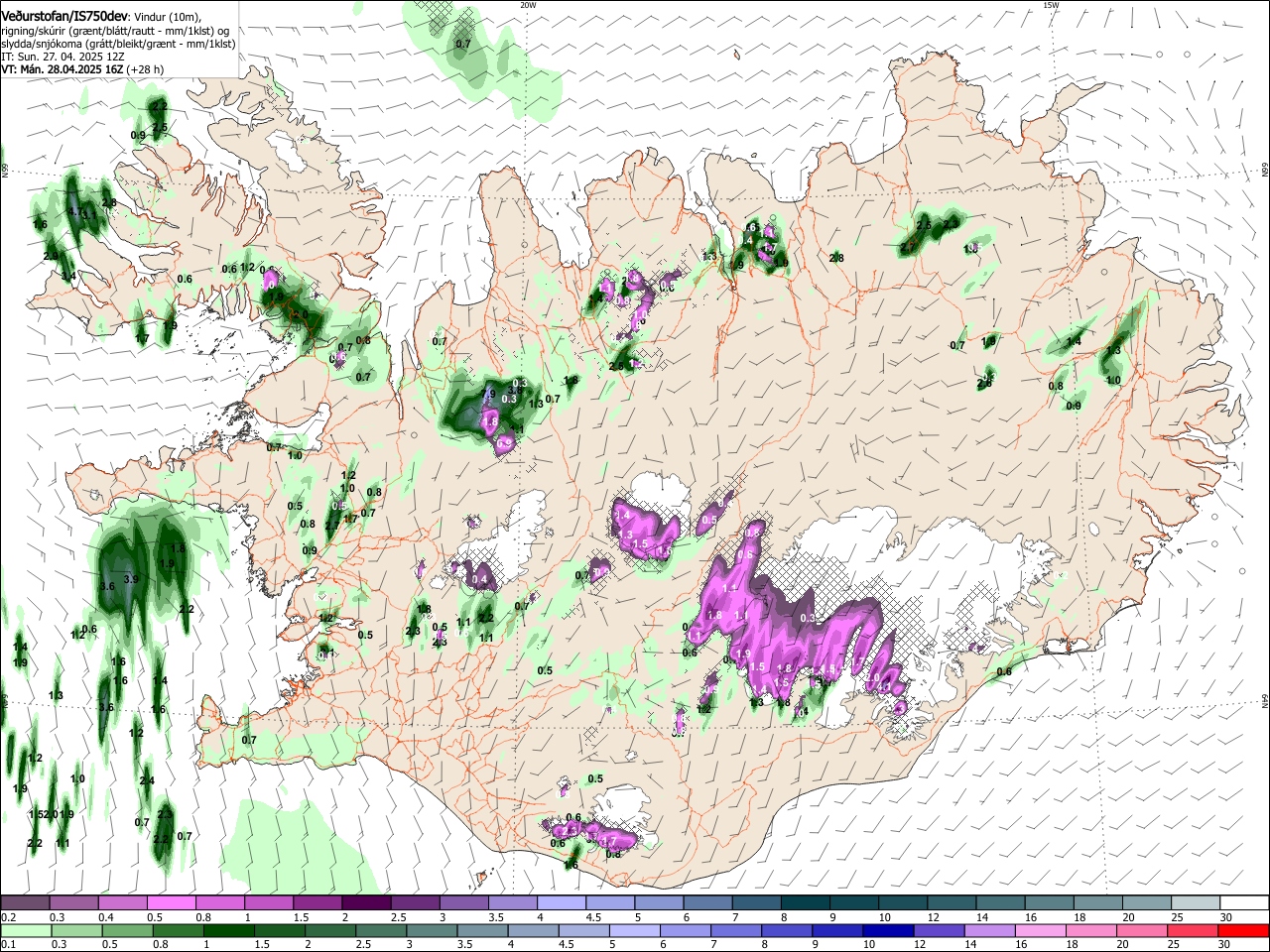
Task: Select snow legend swatch between 20 and 25
Action: pyautogui.click(x=1145, y=903)
